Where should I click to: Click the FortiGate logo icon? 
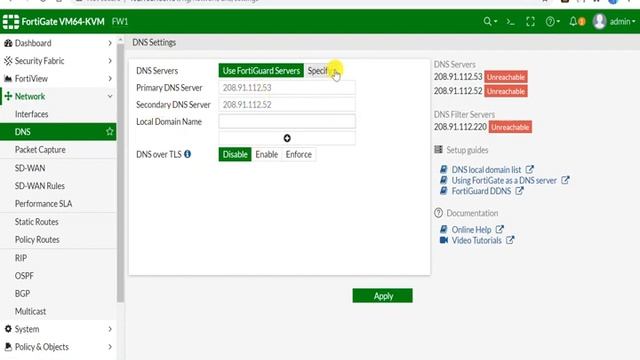11,22
